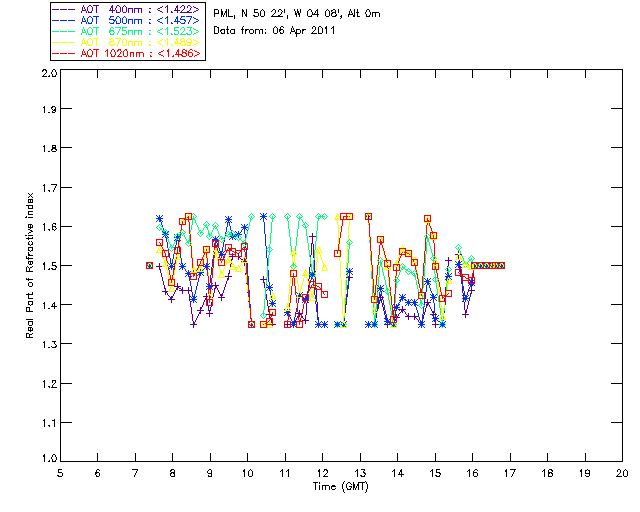Click the hour 20 label on x-axis
Viewport: 640px width, 512px height.
[x=622, y=473]
